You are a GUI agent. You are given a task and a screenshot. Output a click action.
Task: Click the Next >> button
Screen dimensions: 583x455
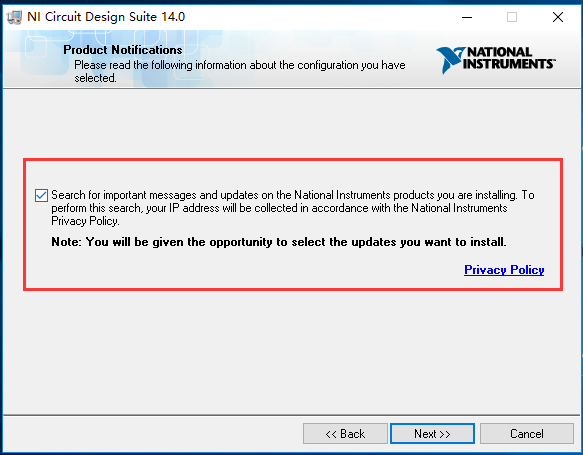(x=432, y=433)
